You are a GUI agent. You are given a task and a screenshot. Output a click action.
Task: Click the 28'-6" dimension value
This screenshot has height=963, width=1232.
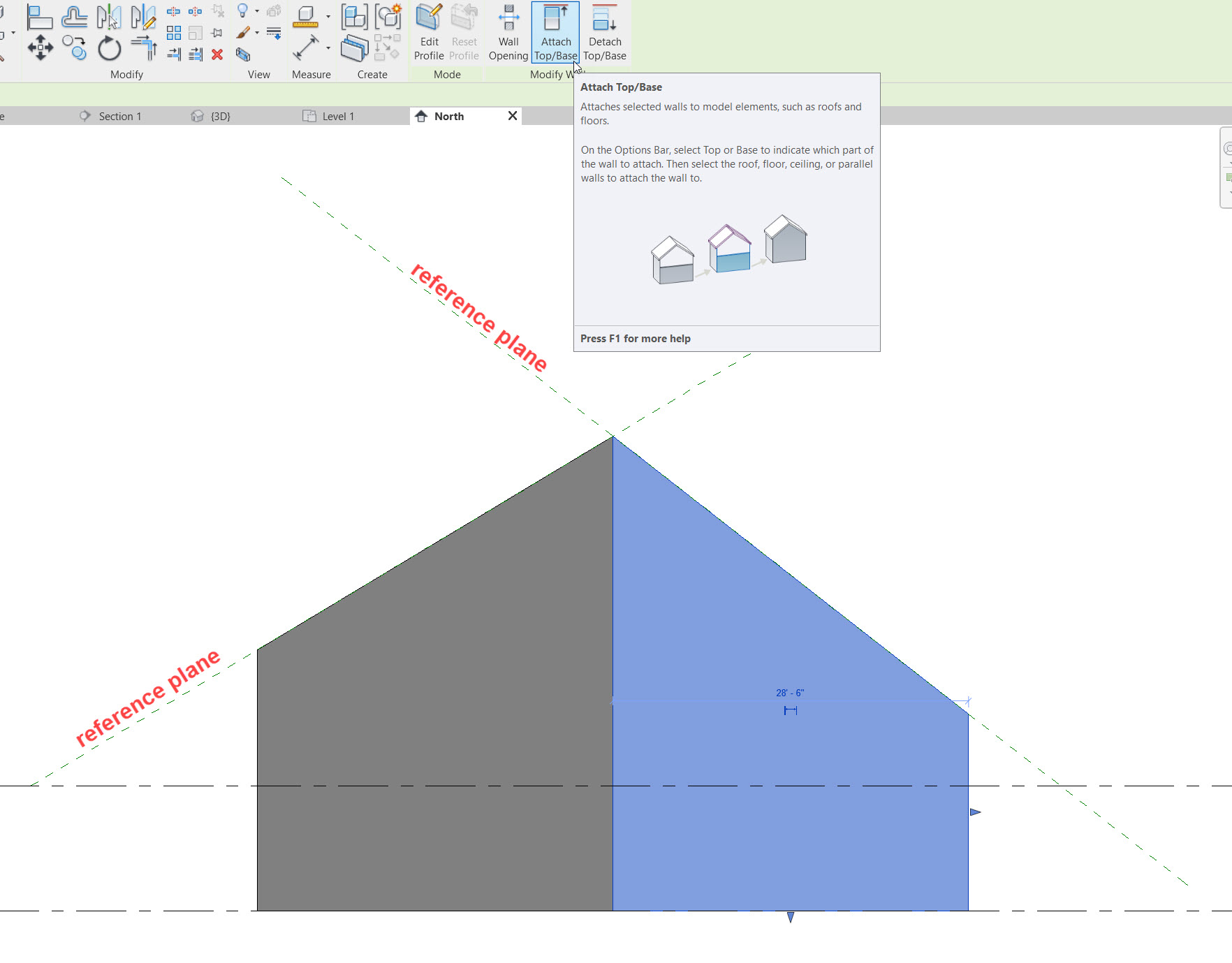(x=790, y=692)
